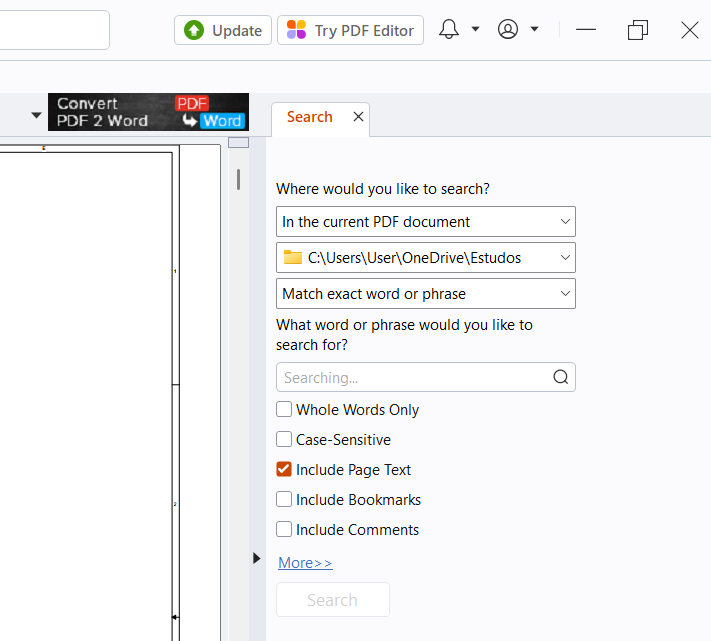711x641 pixels.
Task: Open the user account profile icon
Action: pyautogui.click(x=508, y=30)
